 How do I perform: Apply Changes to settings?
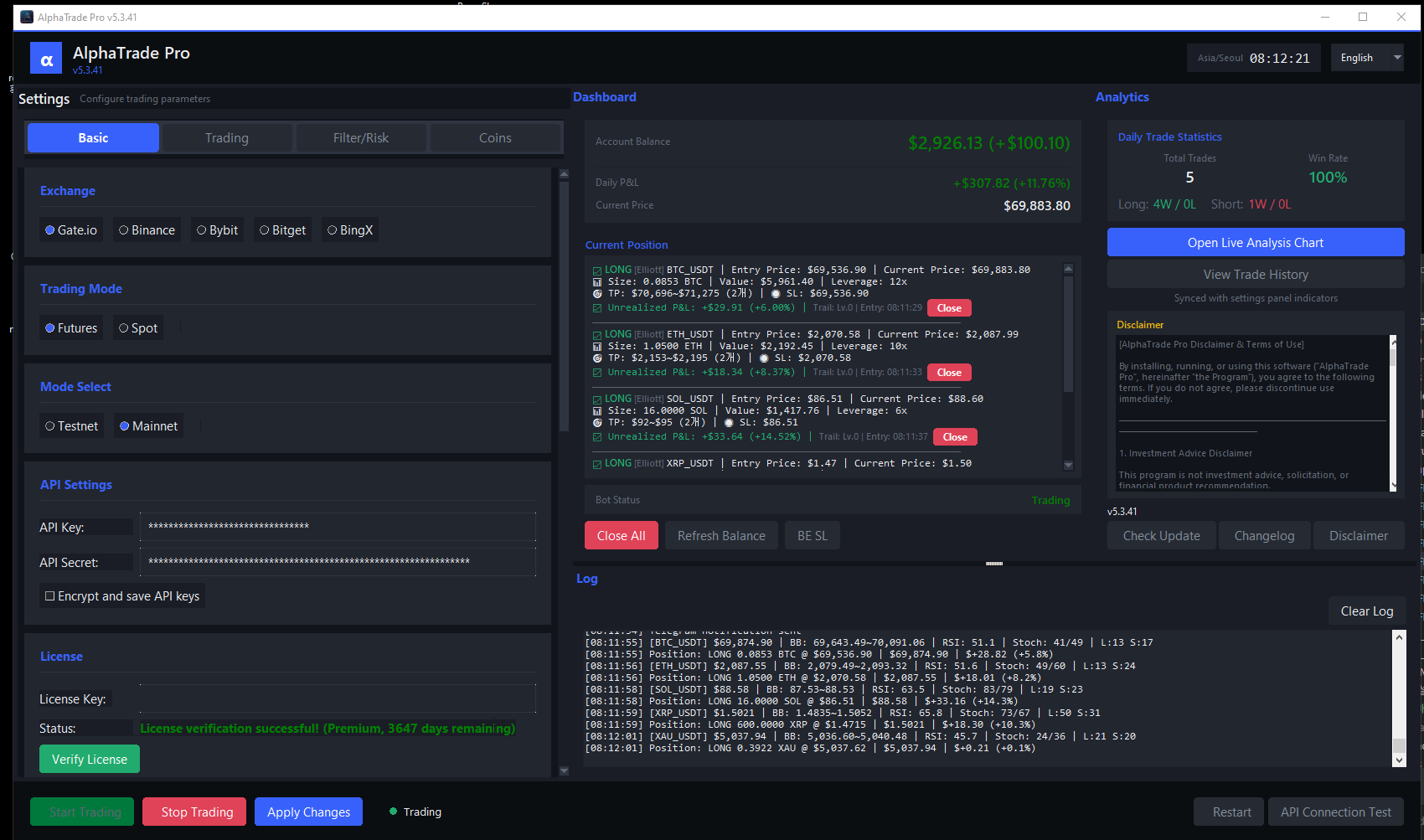309,812
